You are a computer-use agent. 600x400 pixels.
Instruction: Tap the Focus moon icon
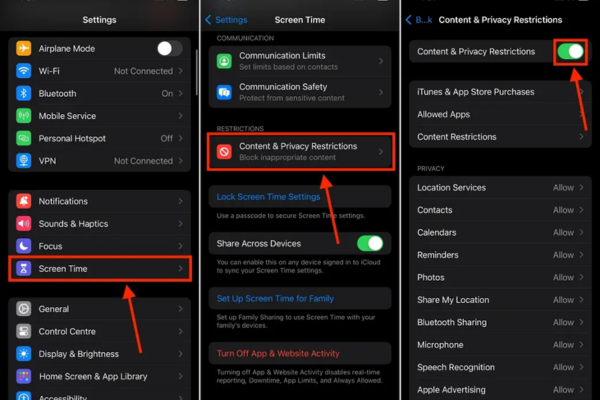pos(23,246)
